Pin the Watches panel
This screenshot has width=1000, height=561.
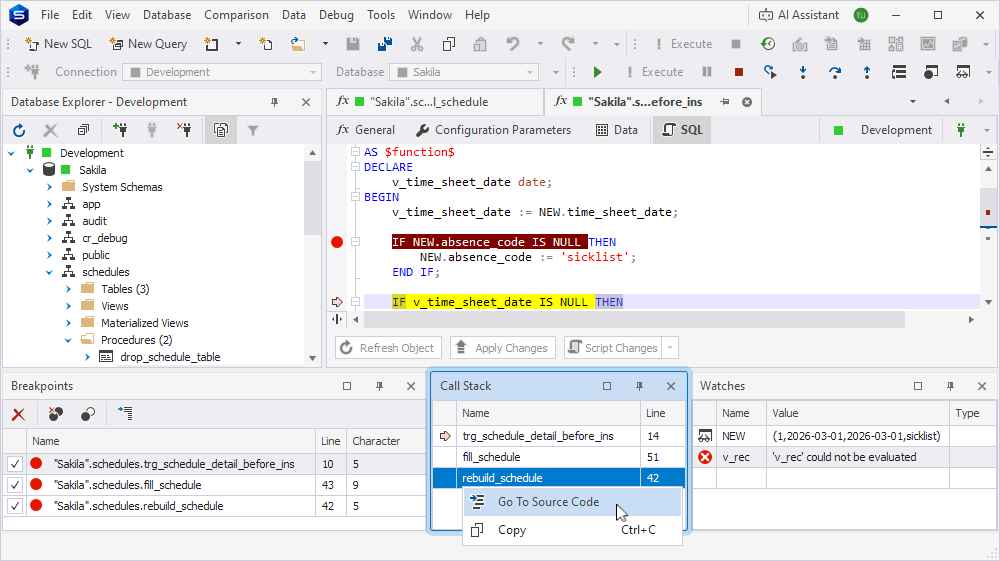pos(950,386)
